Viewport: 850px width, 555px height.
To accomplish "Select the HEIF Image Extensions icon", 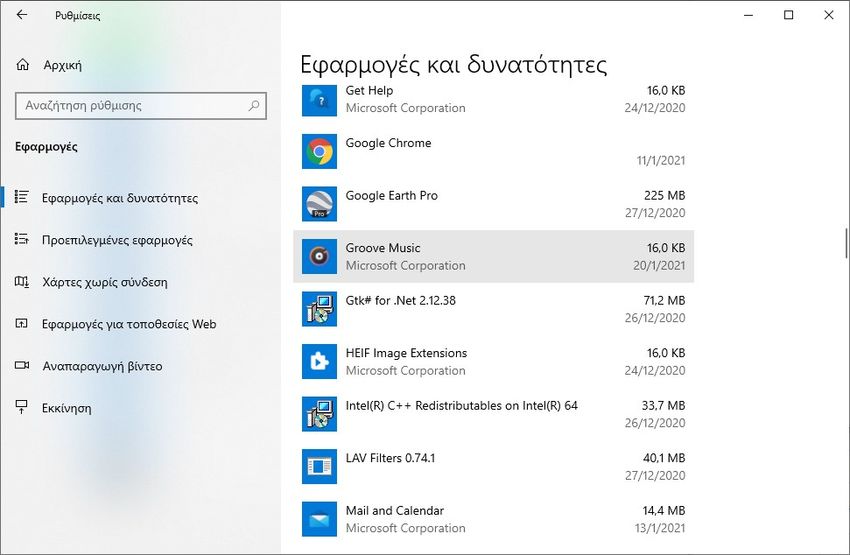I will [319, 362].
